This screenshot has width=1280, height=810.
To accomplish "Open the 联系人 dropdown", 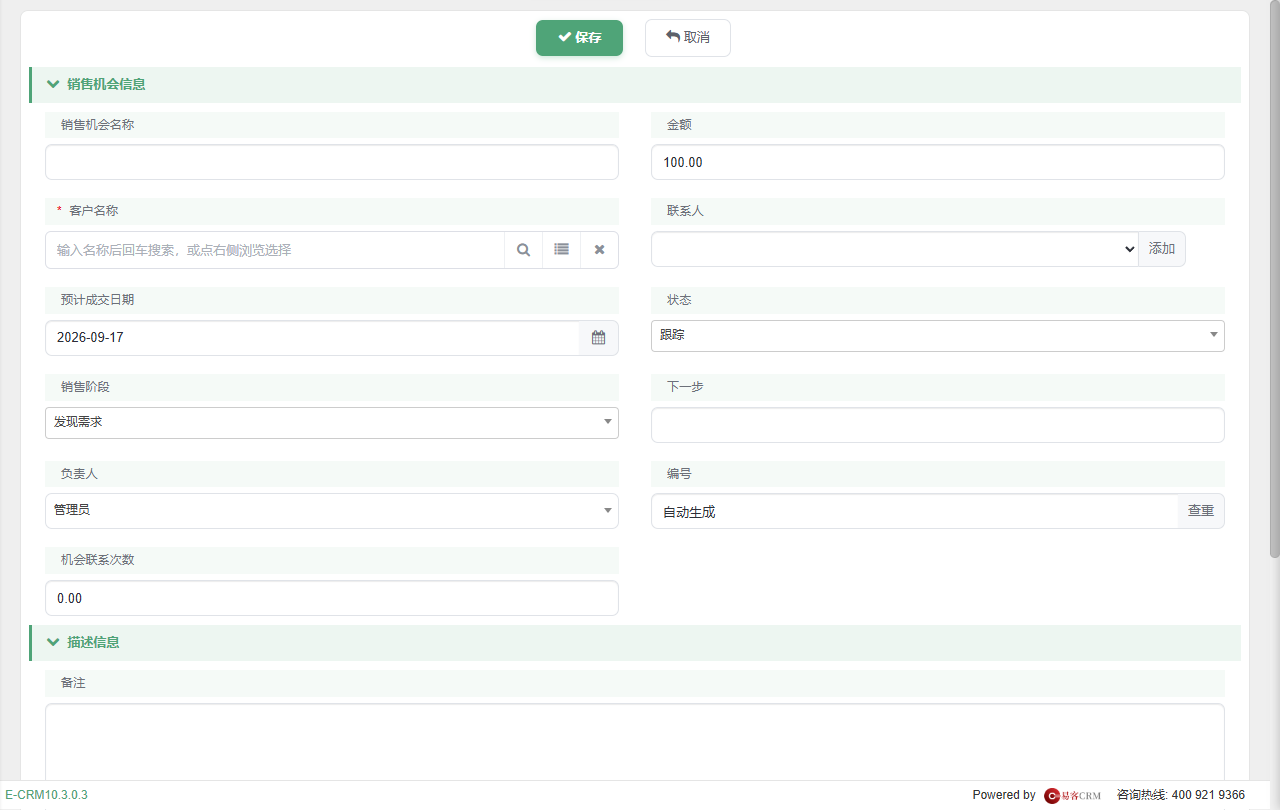I will click(895, 249).
